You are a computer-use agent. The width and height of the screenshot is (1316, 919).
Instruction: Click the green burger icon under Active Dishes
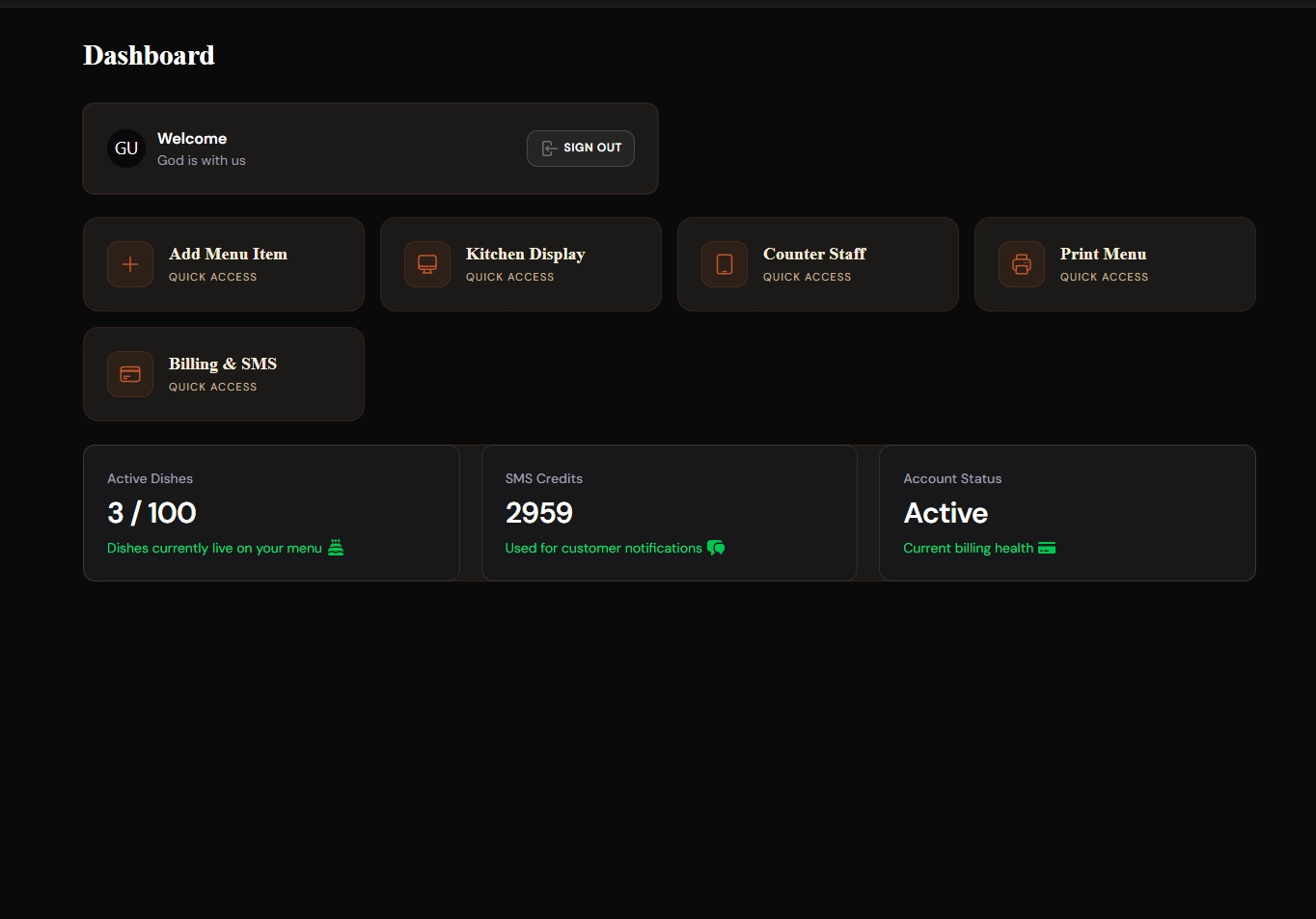(336, 548)
